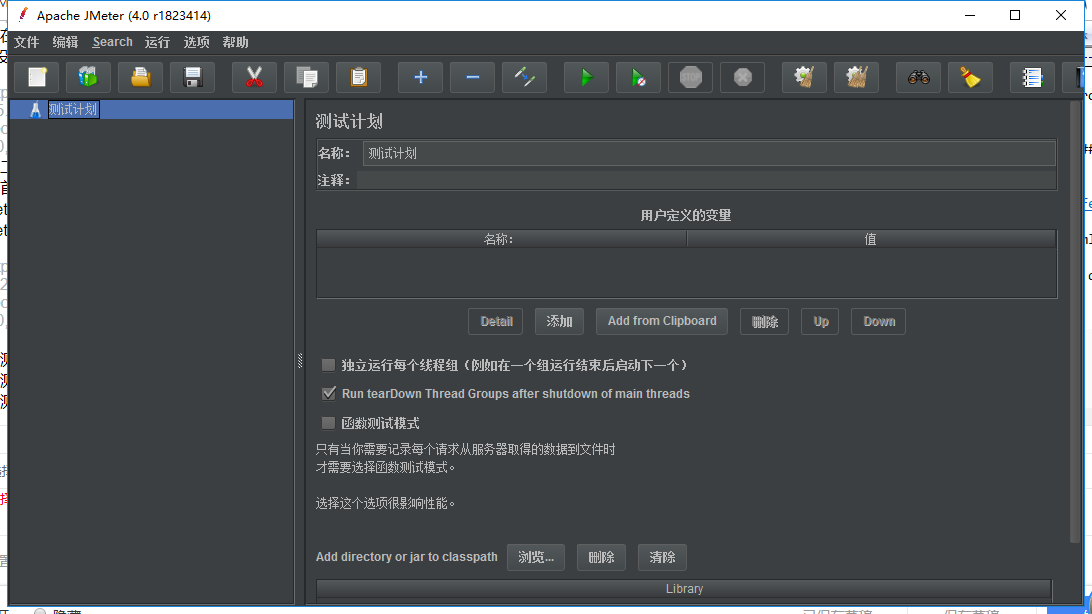
Task: Click the Open file folder icon
Action: tap(141, 77)
